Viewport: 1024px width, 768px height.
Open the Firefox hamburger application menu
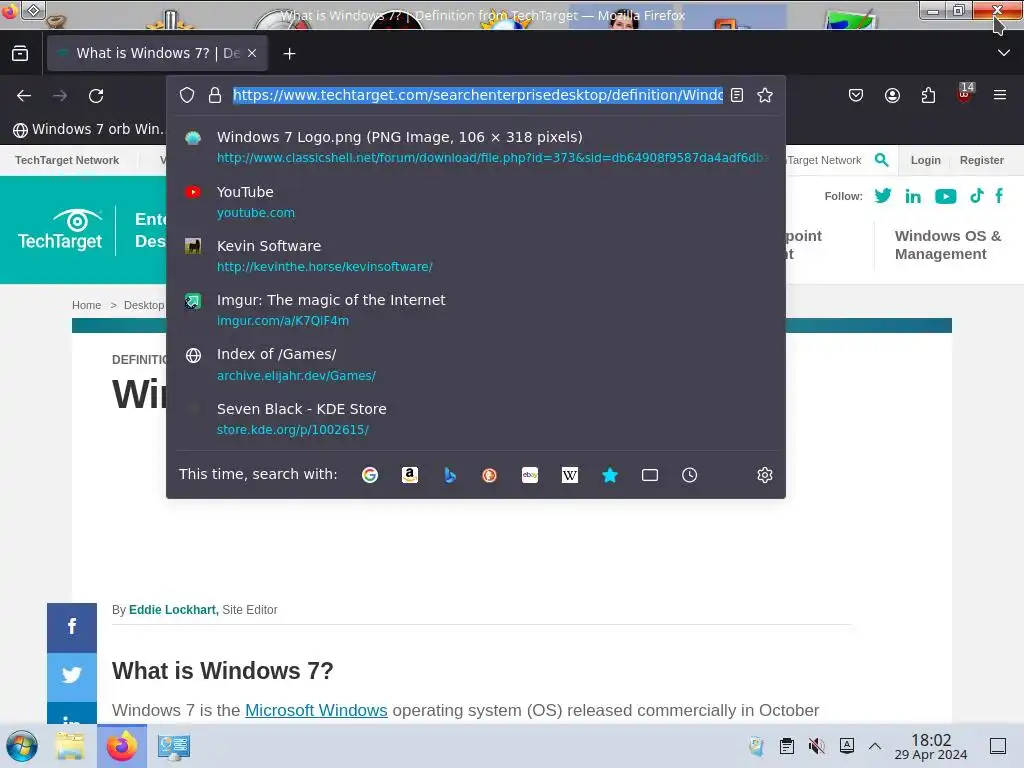point(1000,96)
